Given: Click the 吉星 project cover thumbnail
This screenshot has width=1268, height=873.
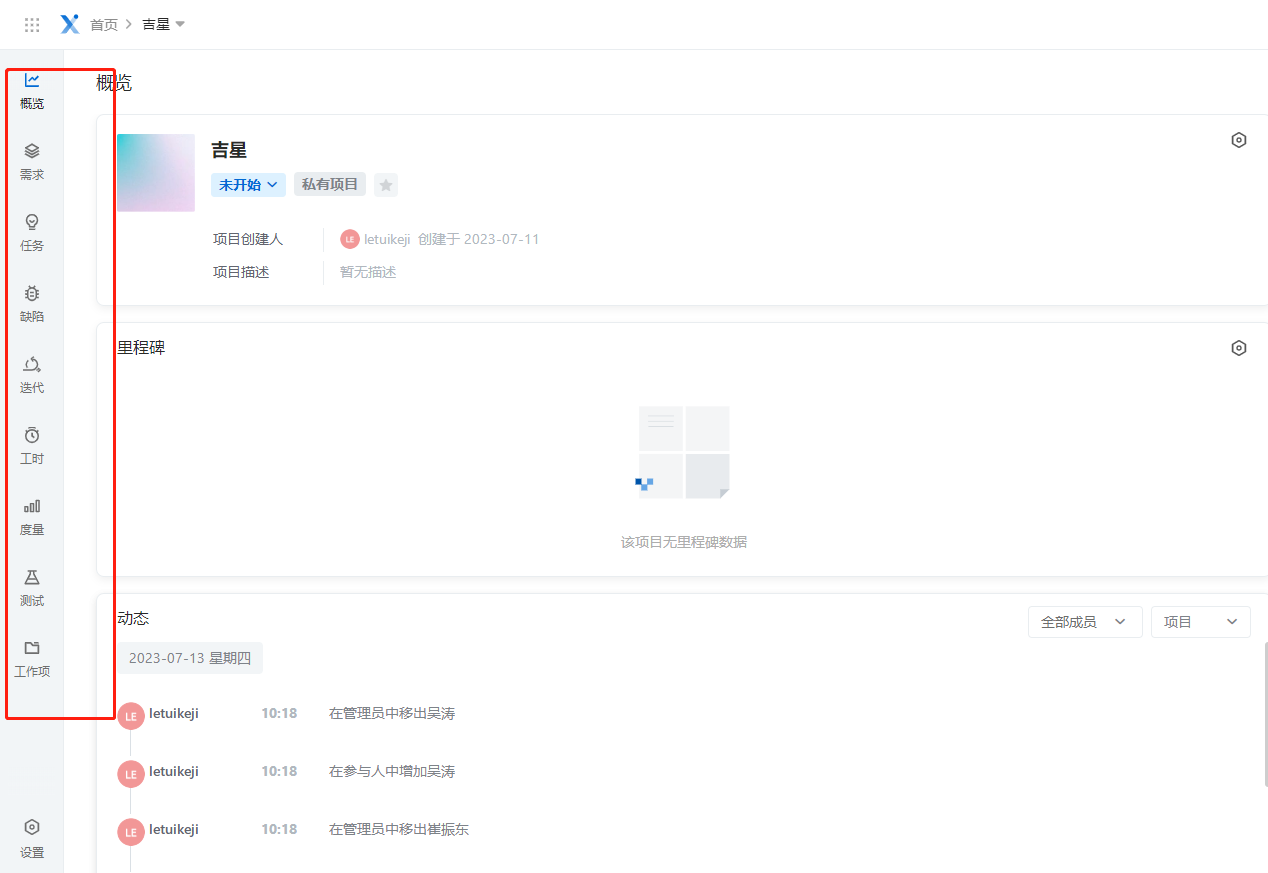Looking at the screenshot, I should coord(156,173).
